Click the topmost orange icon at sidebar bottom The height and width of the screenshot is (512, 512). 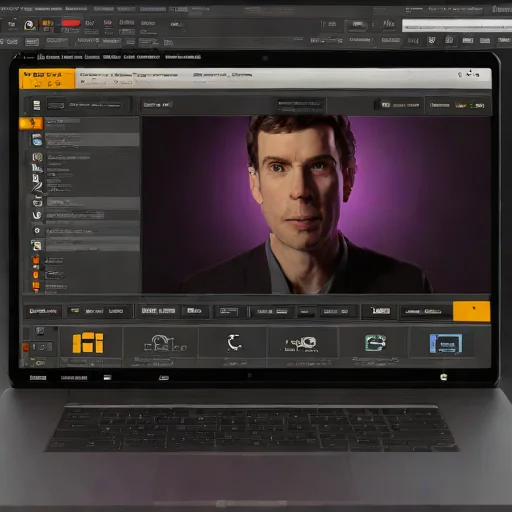[36, 259]
